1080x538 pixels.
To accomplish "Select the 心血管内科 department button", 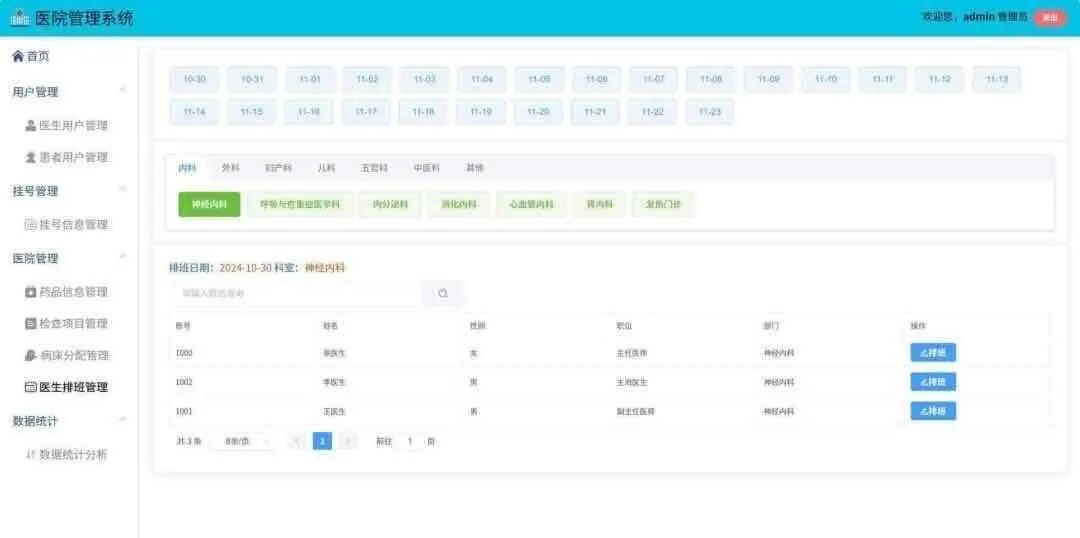I will 531,205.
